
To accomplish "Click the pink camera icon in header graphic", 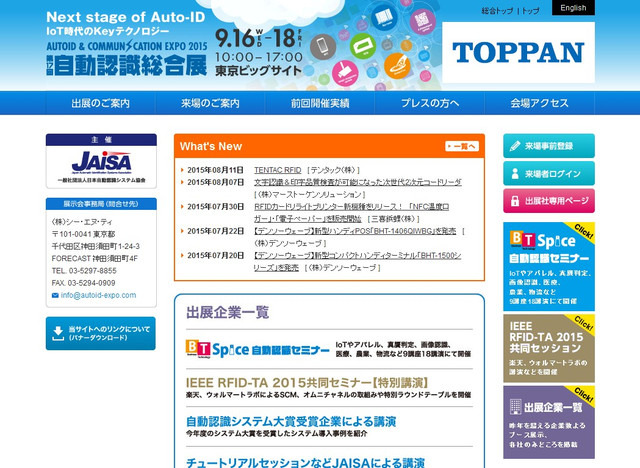I will click(x=345, y=74).
